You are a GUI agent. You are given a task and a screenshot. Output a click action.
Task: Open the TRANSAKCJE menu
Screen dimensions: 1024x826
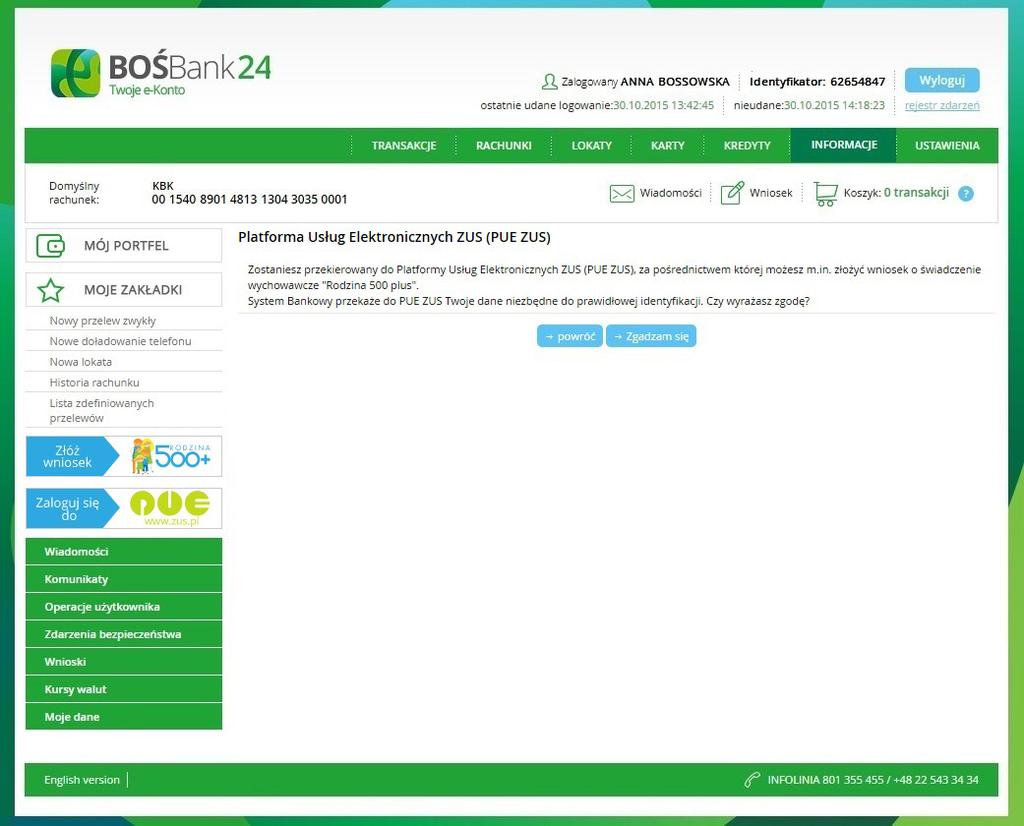pos(404,146)
